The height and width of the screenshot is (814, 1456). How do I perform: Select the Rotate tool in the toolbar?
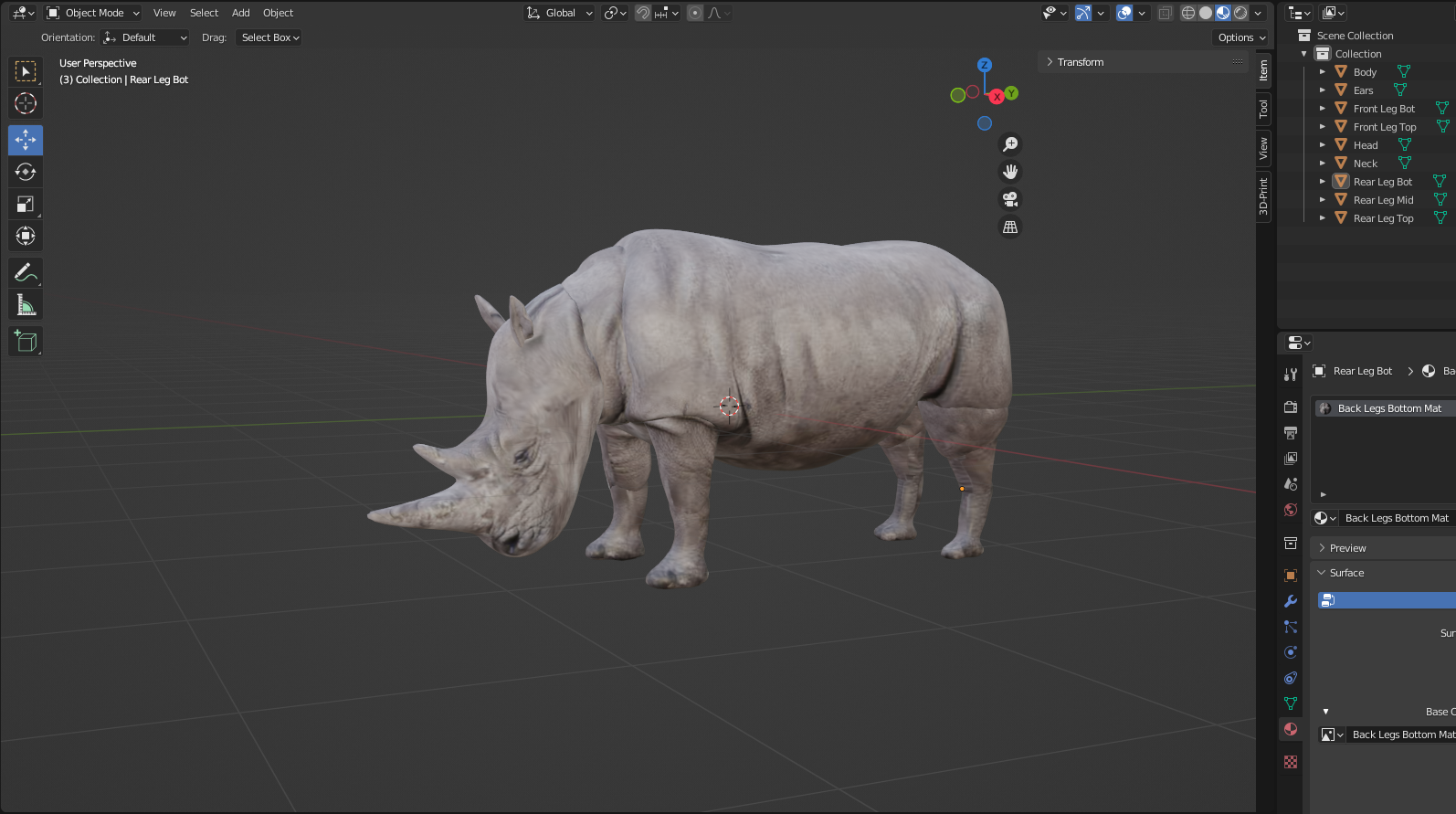pos(26,172)
